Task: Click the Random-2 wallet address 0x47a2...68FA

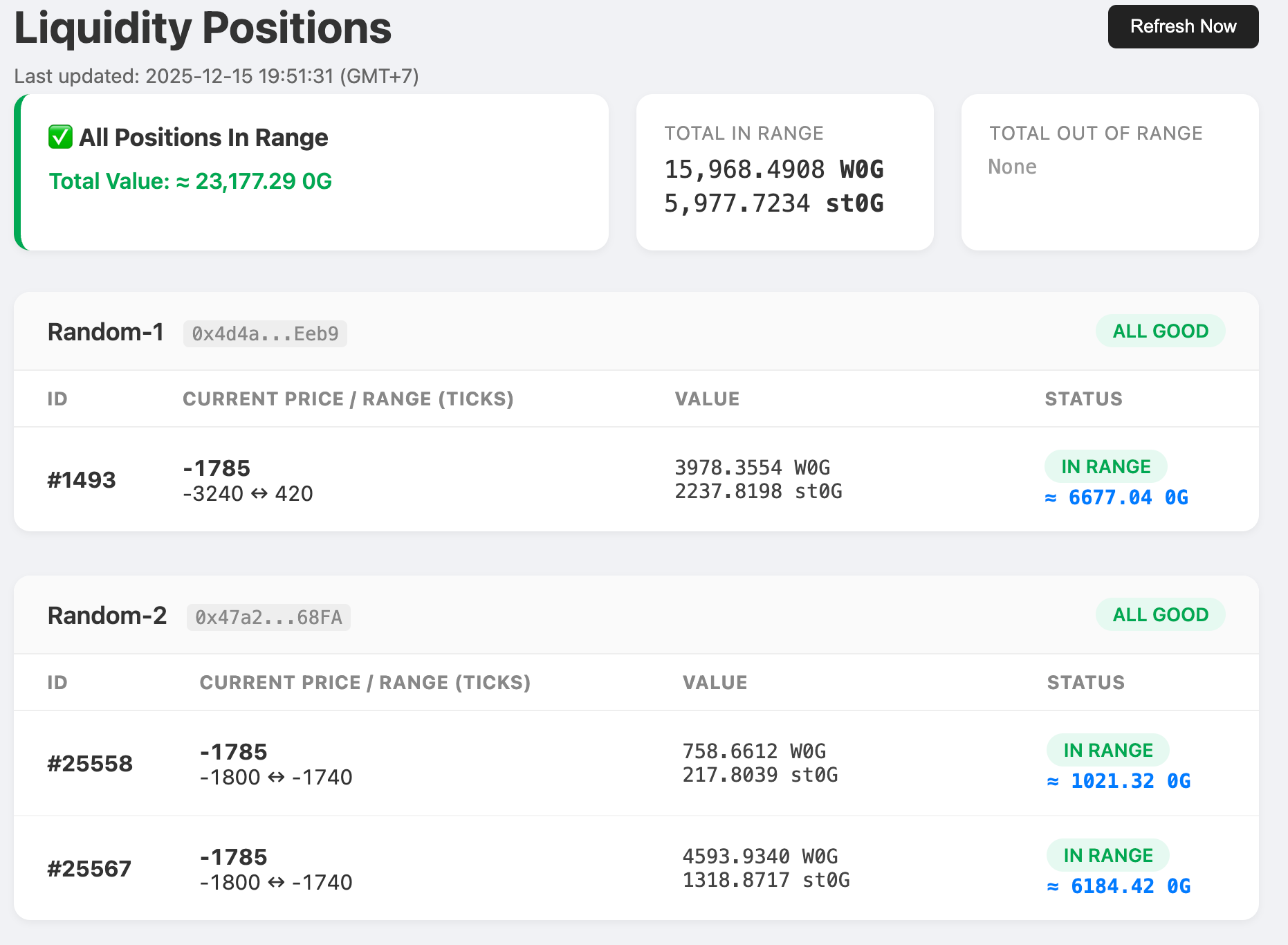Action: click(x=268, y=617)
